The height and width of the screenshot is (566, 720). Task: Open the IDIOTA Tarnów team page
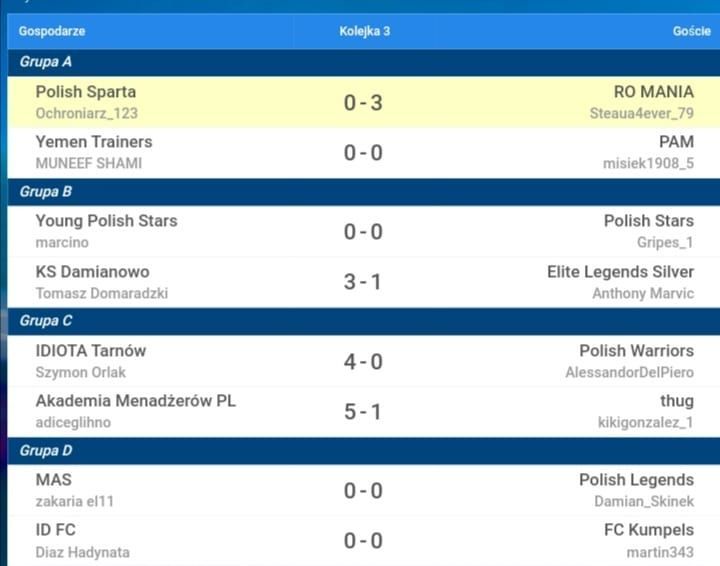click(x=90, y=351)
